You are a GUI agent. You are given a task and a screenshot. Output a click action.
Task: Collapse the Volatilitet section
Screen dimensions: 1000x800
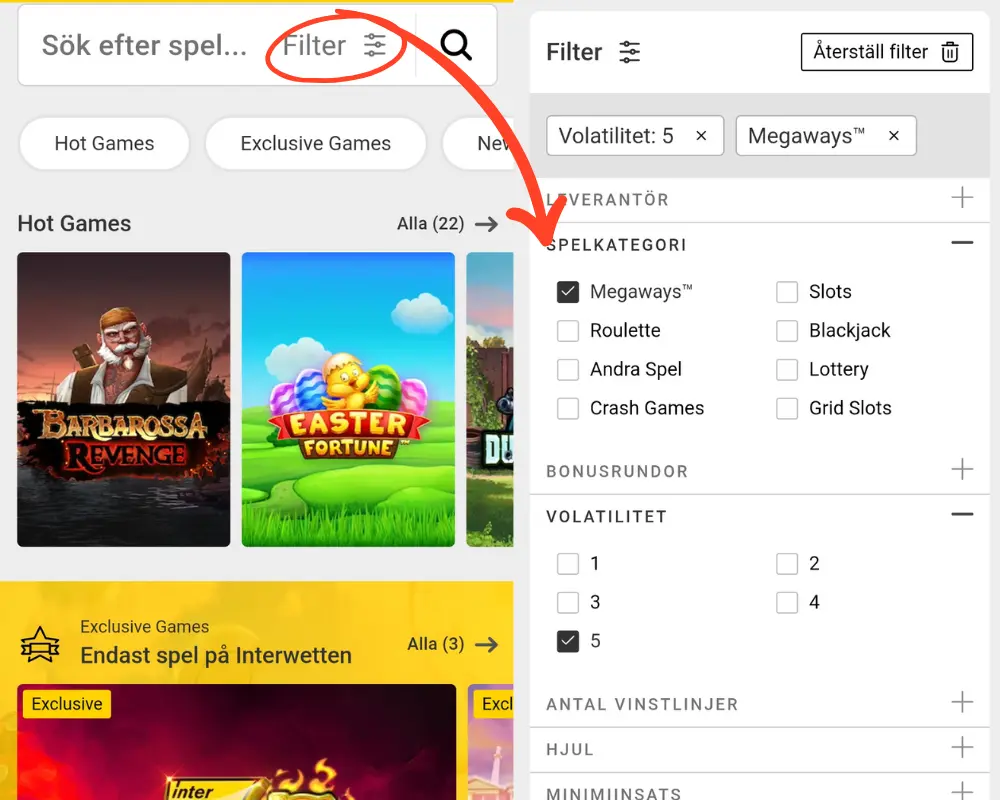[x=962, y=514]
